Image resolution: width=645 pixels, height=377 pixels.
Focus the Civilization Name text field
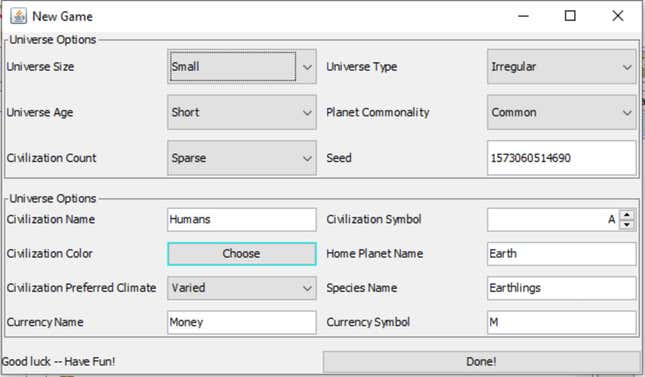pos(242,219)
